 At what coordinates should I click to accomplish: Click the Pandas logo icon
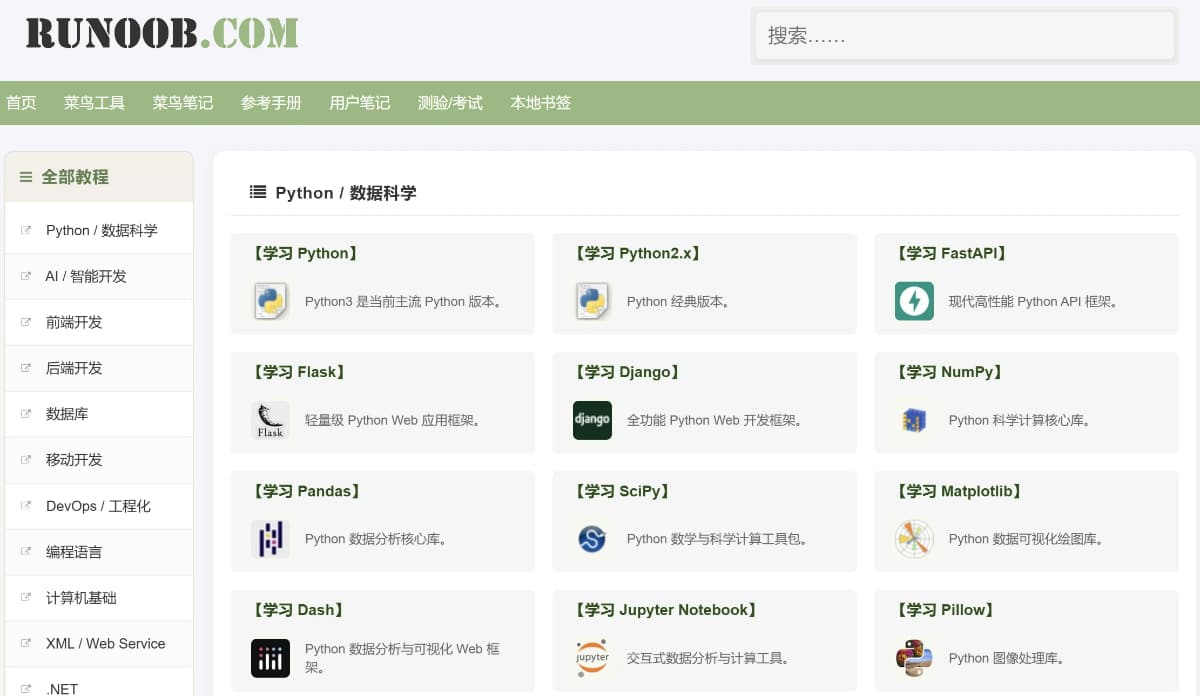pyautogui.click(x=270, y=539)
